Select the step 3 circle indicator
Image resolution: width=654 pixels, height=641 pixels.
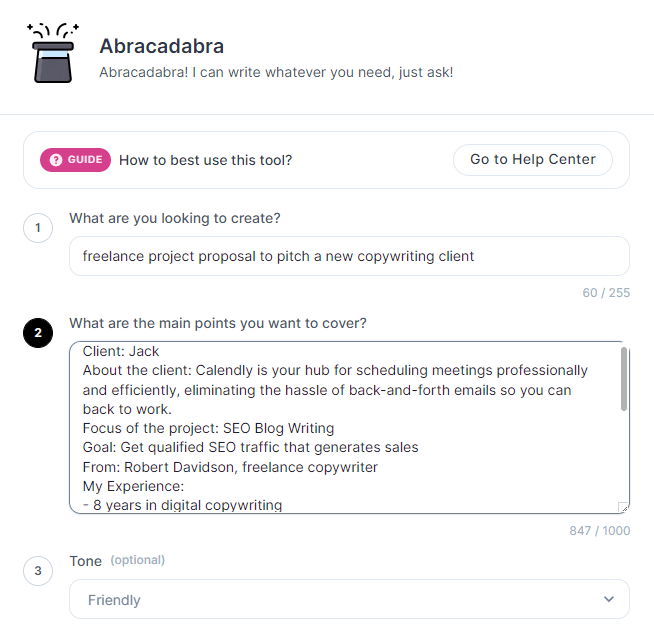[x=38, y=571]
